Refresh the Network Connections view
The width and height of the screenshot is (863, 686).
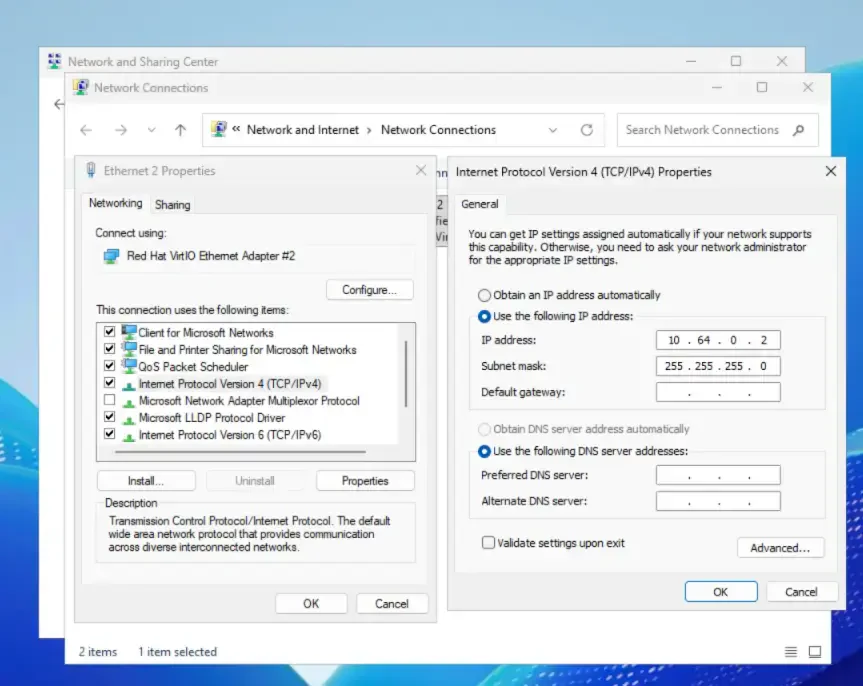587,130
